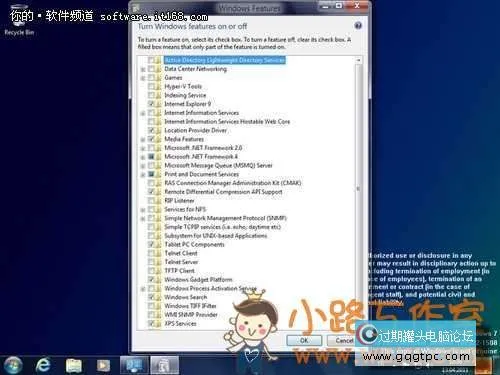
Task: Toggle Remote Differential Compression API Support checkbox
Action: pyautogui.click(x=151, y=192)
